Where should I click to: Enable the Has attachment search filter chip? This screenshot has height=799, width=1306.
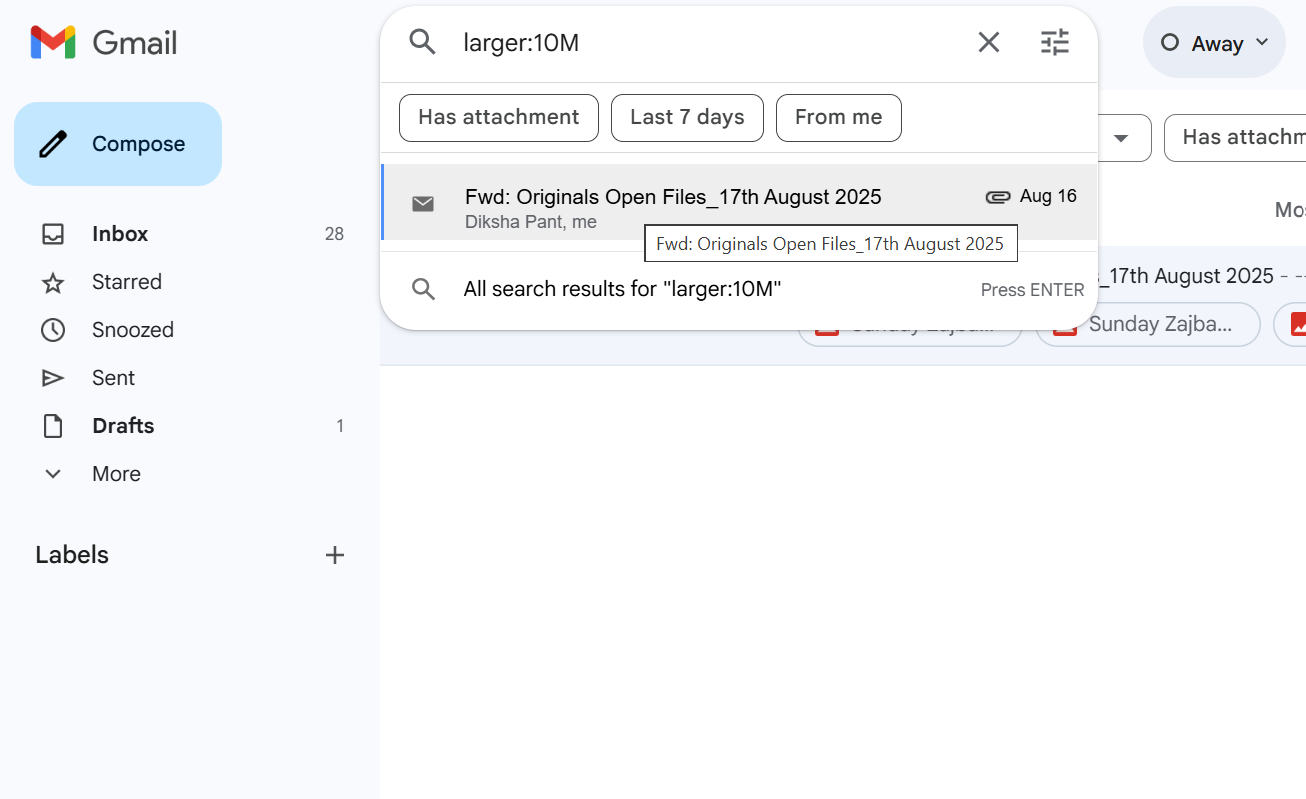pyautogui.click(x=498, y=117)
